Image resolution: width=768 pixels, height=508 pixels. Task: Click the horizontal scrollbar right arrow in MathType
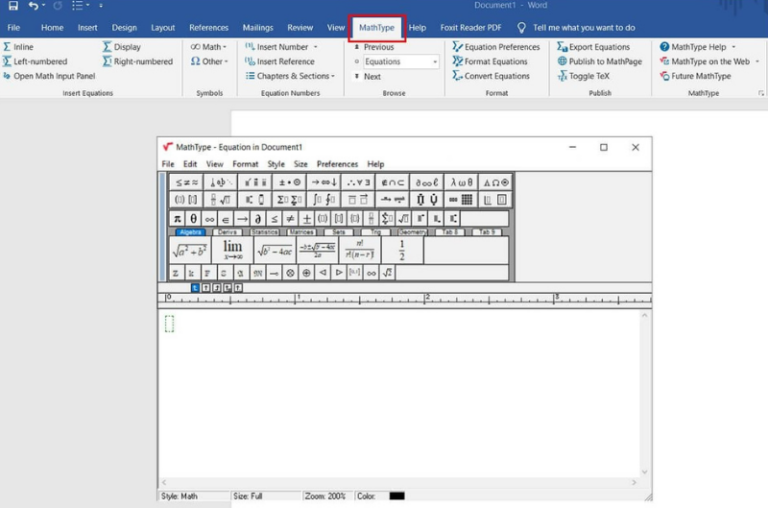[x=634, y=482]
